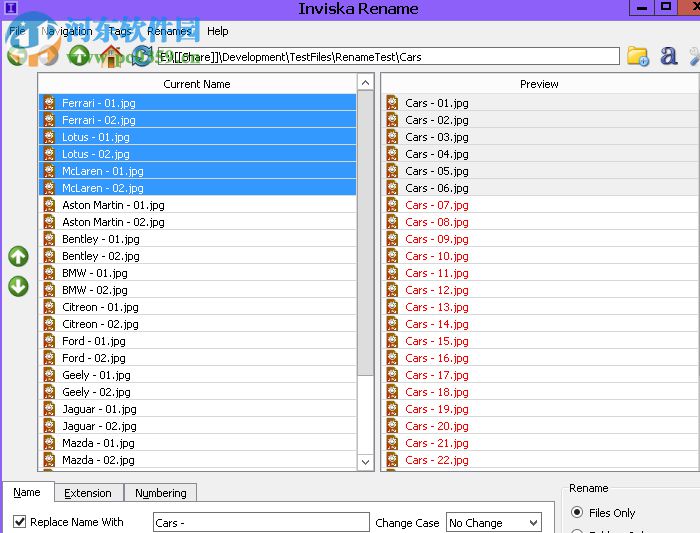
Task: Move selected items up with green arrow
Action: [18, 257]
